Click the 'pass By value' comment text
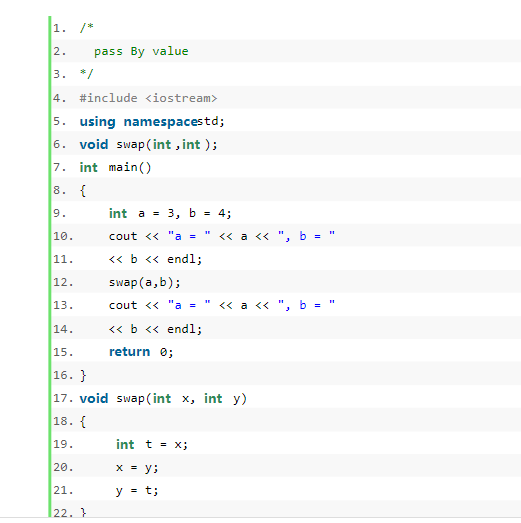Screen dimensions: 521x523 click(141, 51)
